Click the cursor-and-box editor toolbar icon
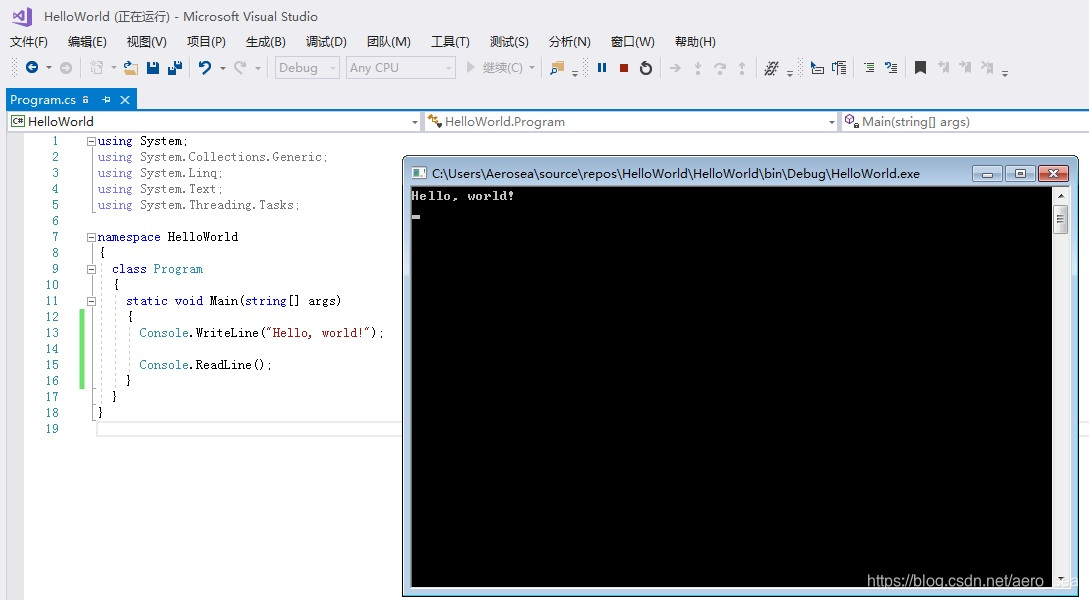This screenshot has height=600, width=1089. pyautogui.click(x=817, y=67)
